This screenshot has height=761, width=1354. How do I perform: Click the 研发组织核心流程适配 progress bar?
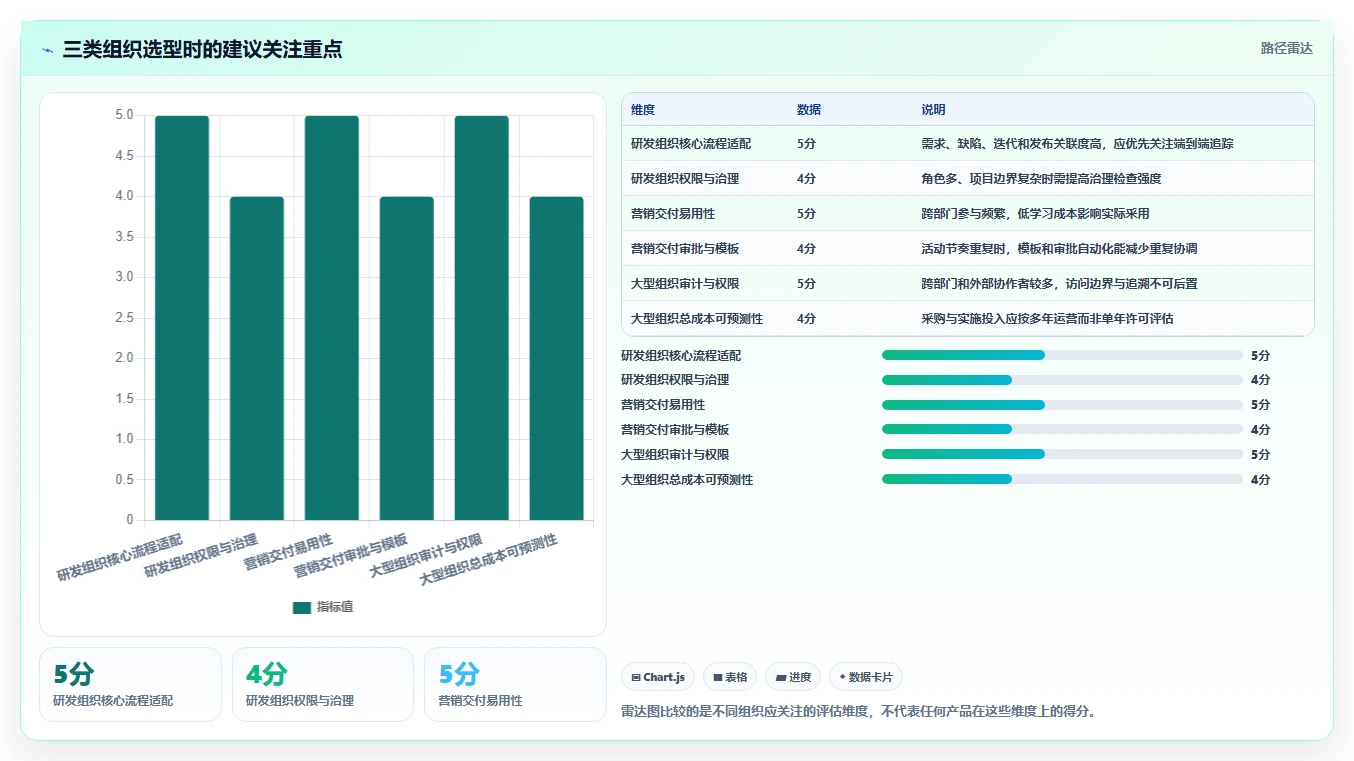click(x=1062, y=355)
